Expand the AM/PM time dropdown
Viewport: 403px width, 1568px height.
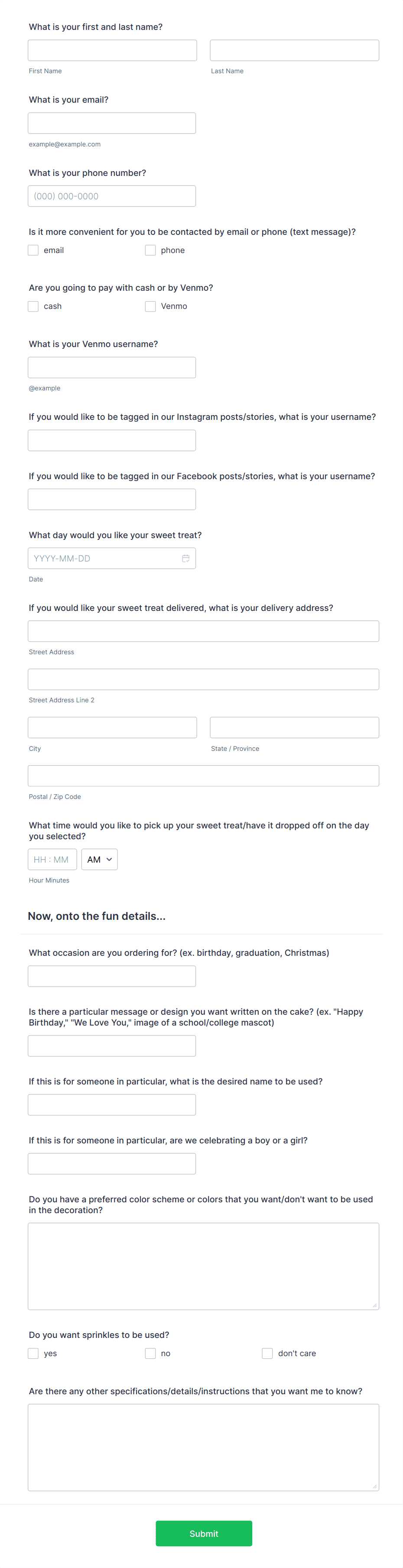point(99,859)
